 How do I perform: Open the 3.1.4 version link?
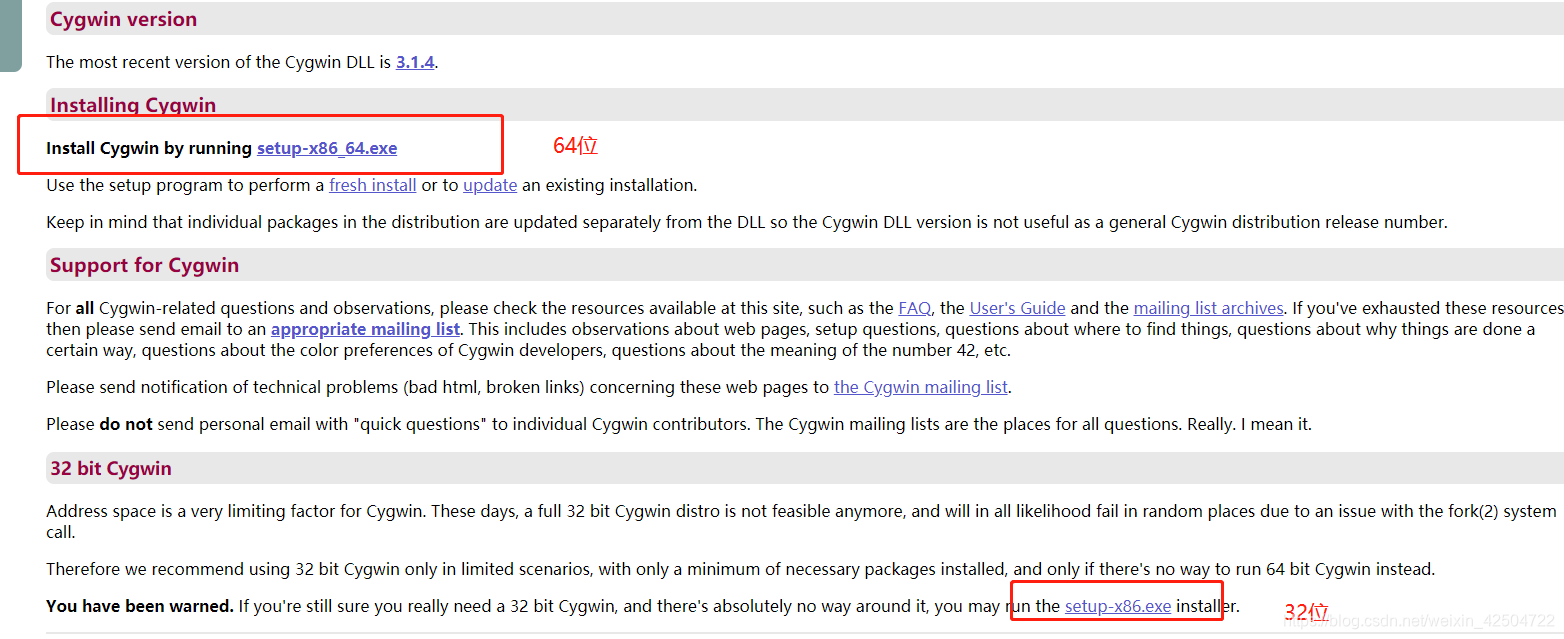(415, 62)
